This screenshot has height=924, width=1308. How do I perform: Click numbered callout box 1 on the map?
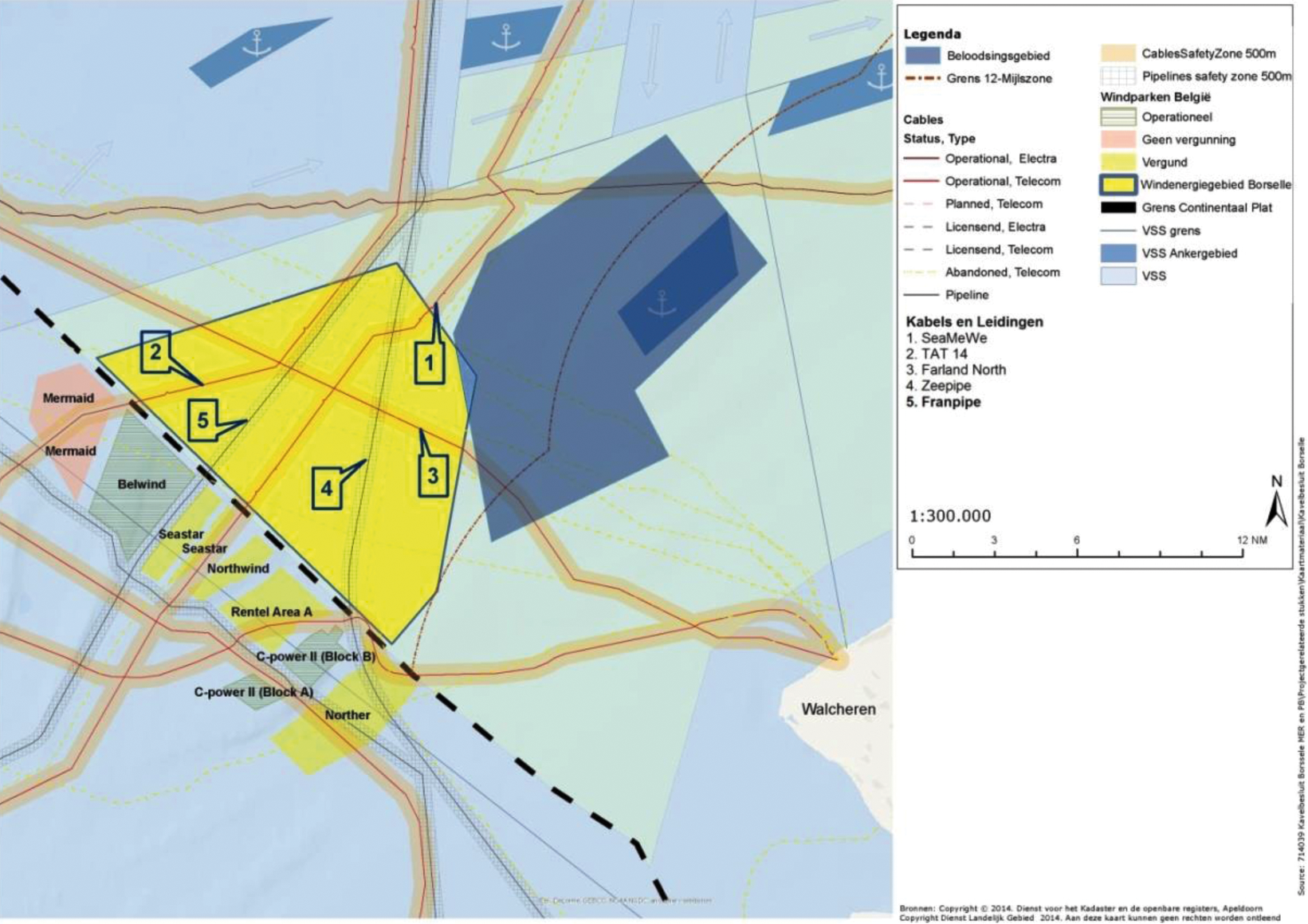point(430,363)
